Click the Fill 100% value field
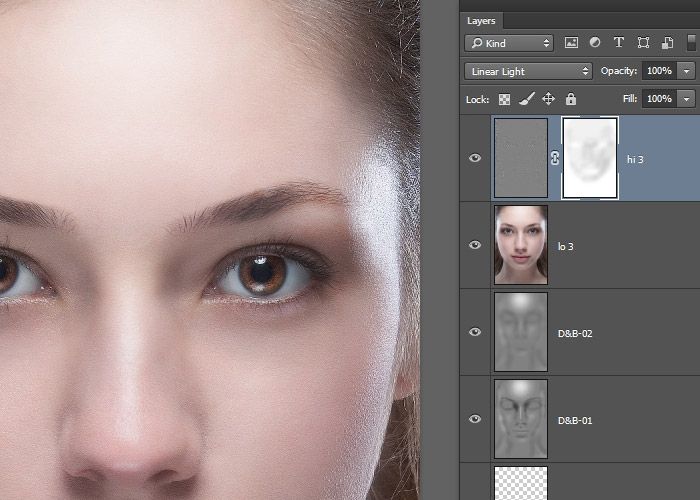Screen dimensions: 700x500 point(659,99)
